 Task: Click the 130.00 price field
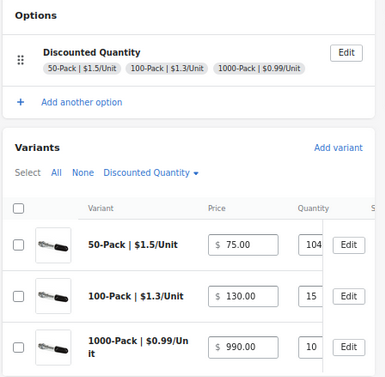point(243,296)
